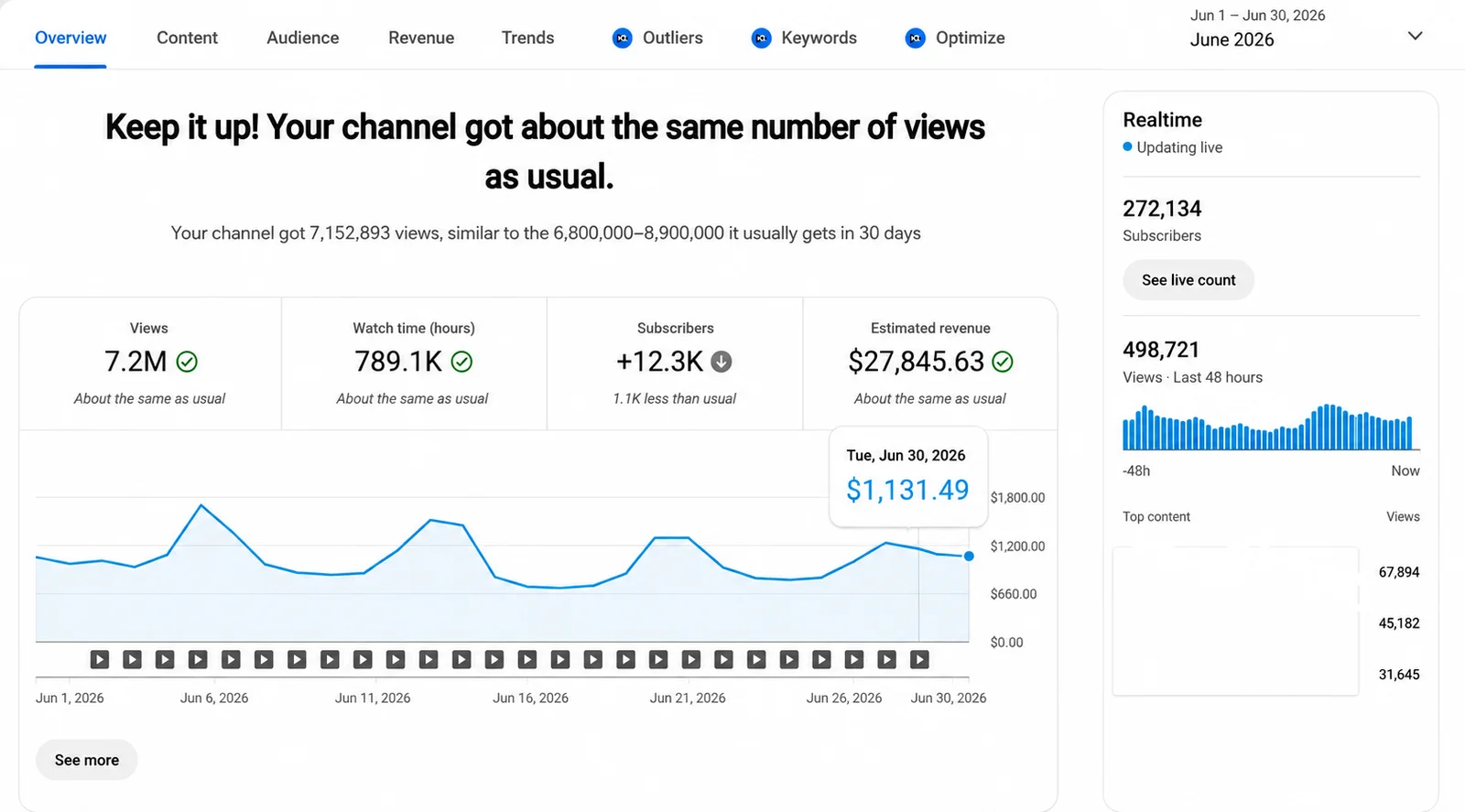The image size is (1465, 812).
Task: Open the Optimize tab label
Action: tap(971, 38)
